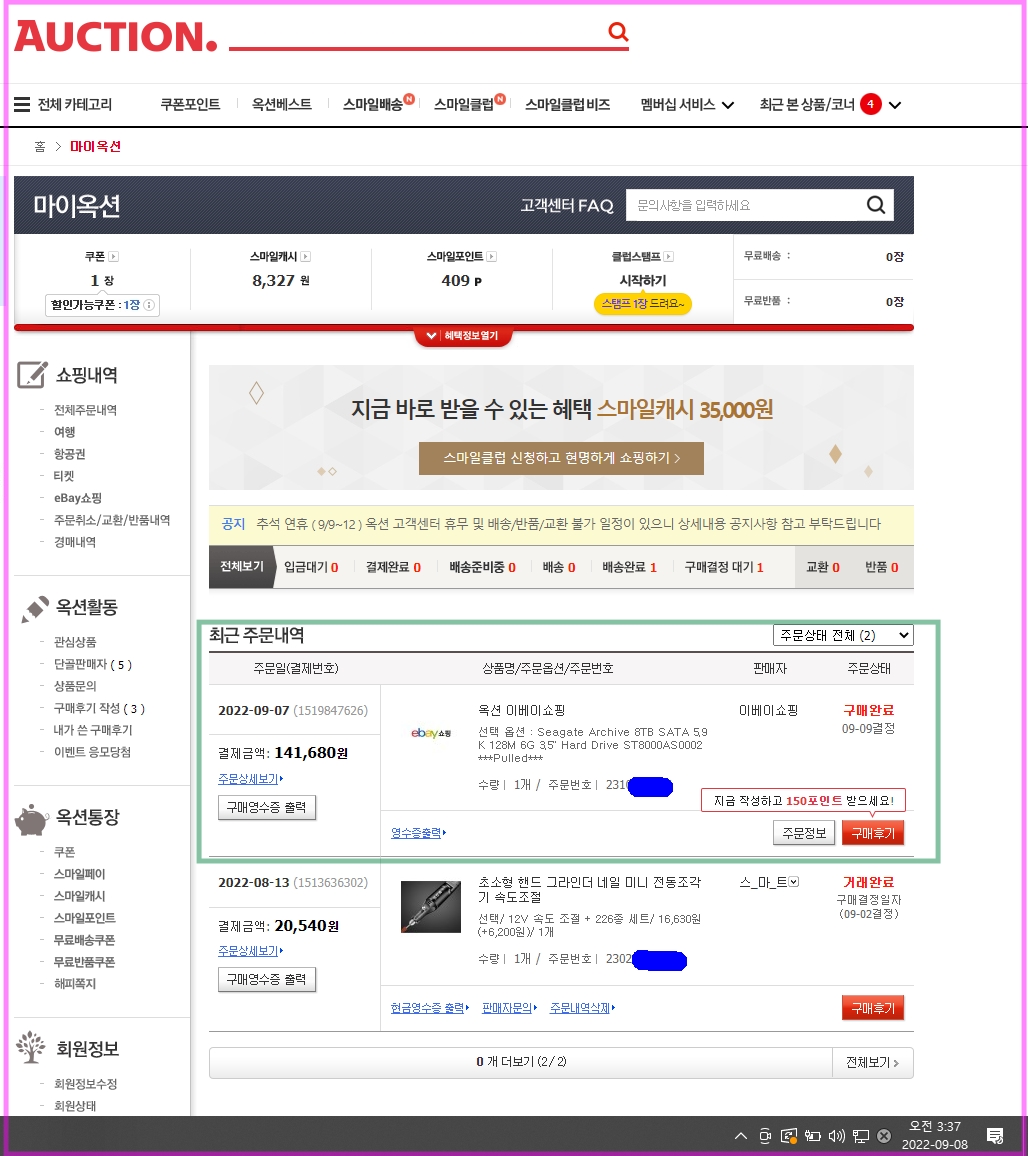Screen dimensions: 1028x1156
Task: Click 구매영수증 출력 for the 2022-09-07 order
Action: 267,807
